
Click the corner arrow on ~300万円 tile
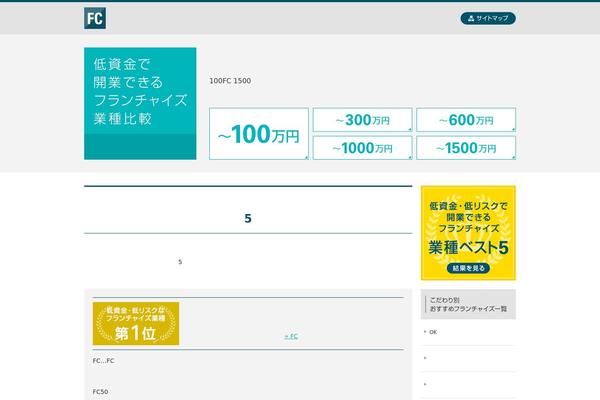point(409,129)
